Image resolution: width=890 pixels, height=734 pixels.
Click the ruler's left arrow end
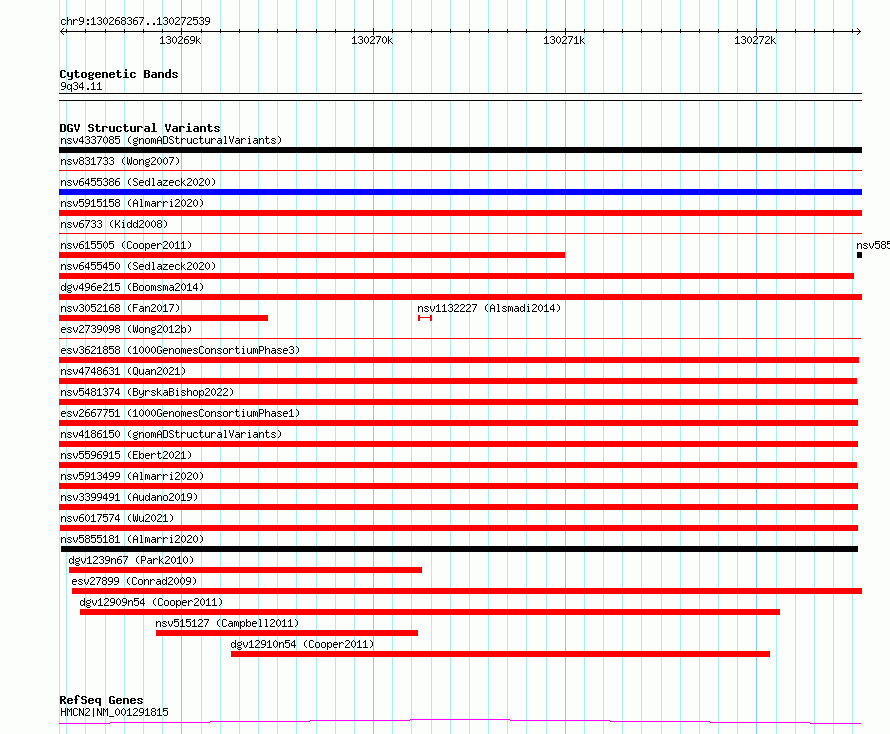pos(62,31)
